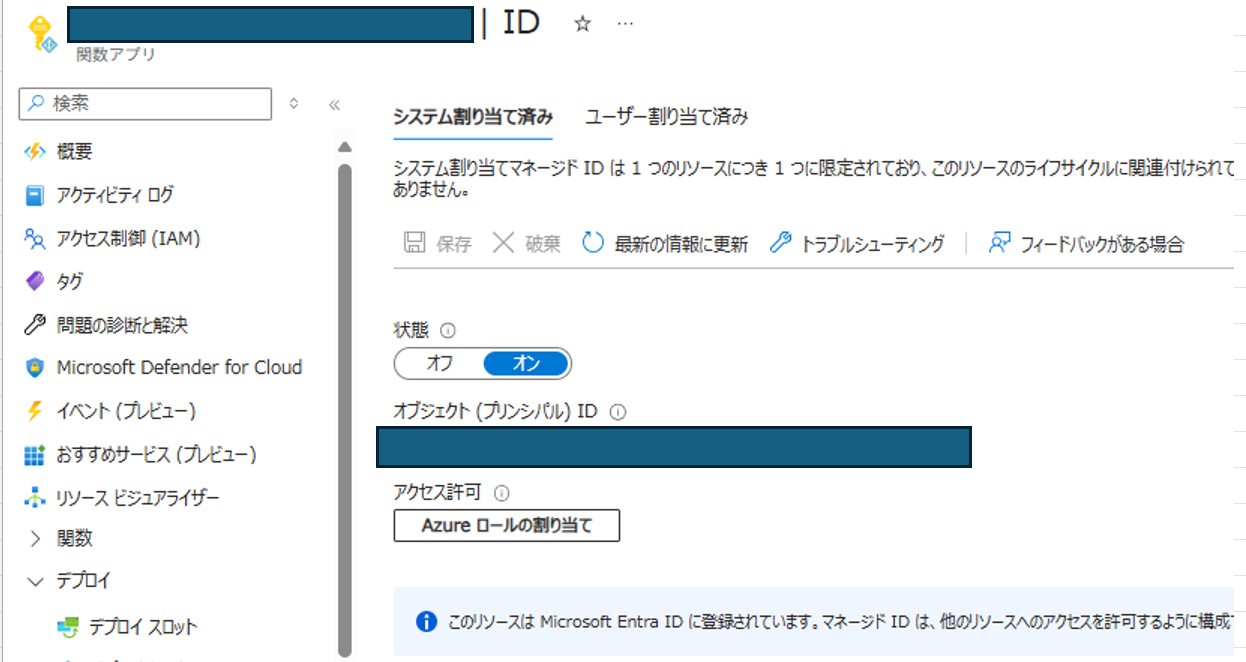
Task: Click info icon beside オブジェクト (プリンシパル) ID
Action: [617, 412]
